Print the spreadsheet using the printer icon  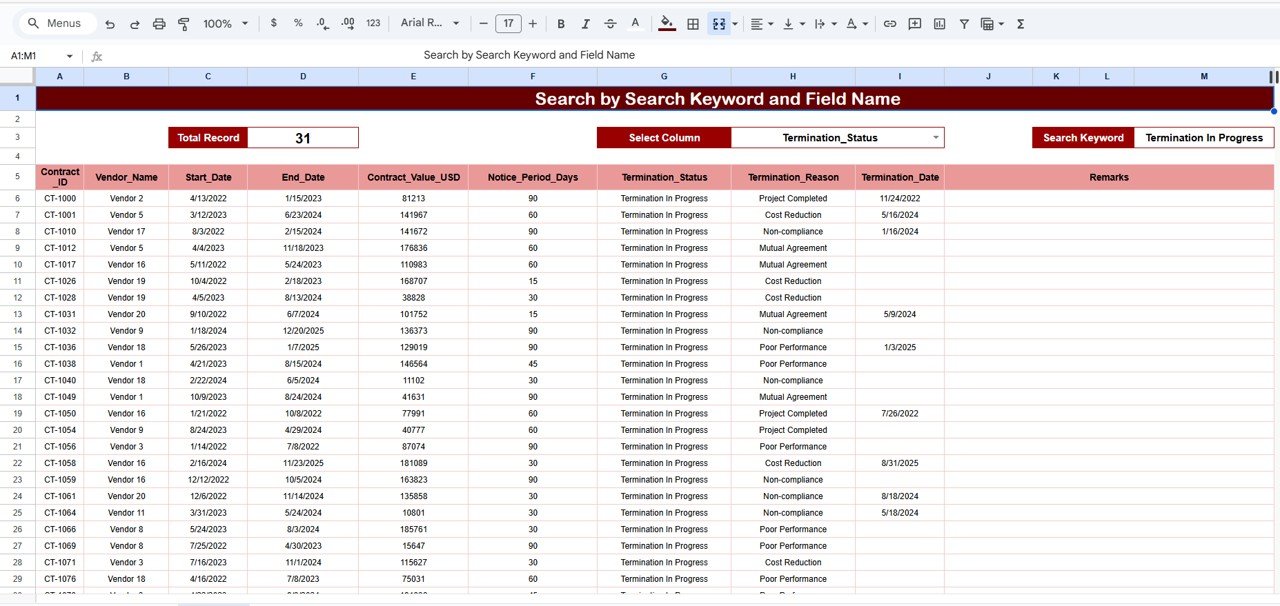(159, 23)
